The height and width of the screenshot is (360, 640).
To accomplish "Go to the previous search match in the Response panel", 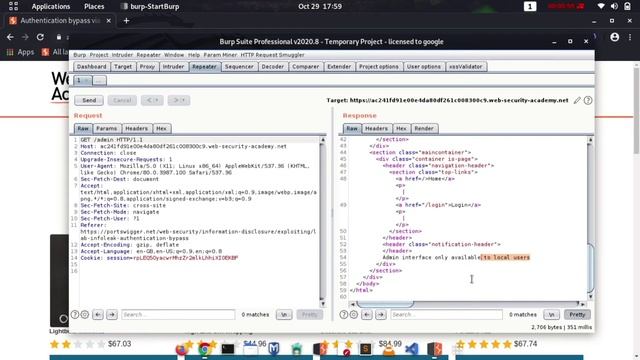I will click(367, 315).
